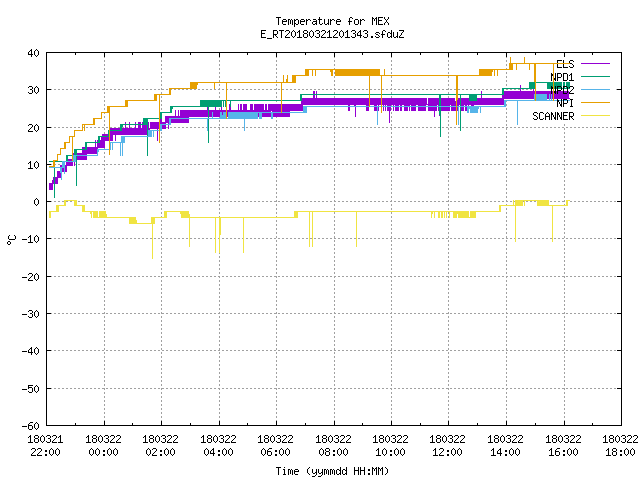Select the NPD1 legend label

pyautogui.click(x=562, y=77)
